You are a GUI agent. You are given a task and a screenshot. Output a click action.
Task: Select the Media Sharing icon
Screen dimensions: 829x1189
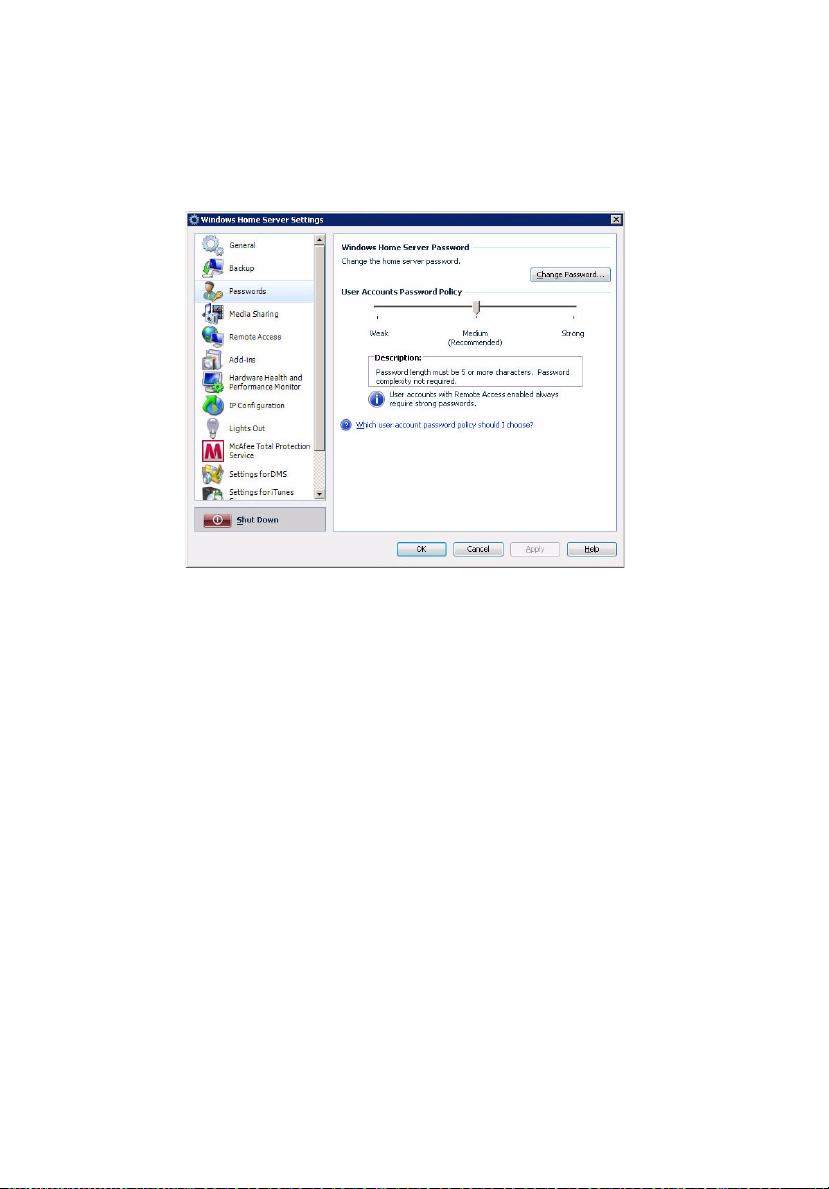[210, 314]
